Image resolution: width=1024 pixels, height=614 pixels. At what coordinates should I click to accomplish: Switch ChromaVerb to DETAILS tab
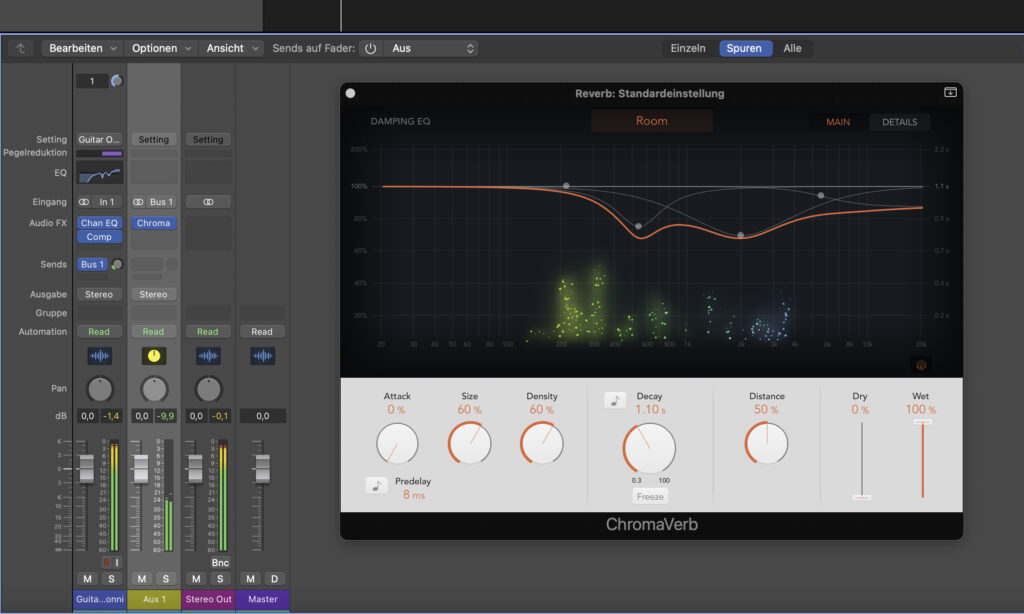pos(899,122)
